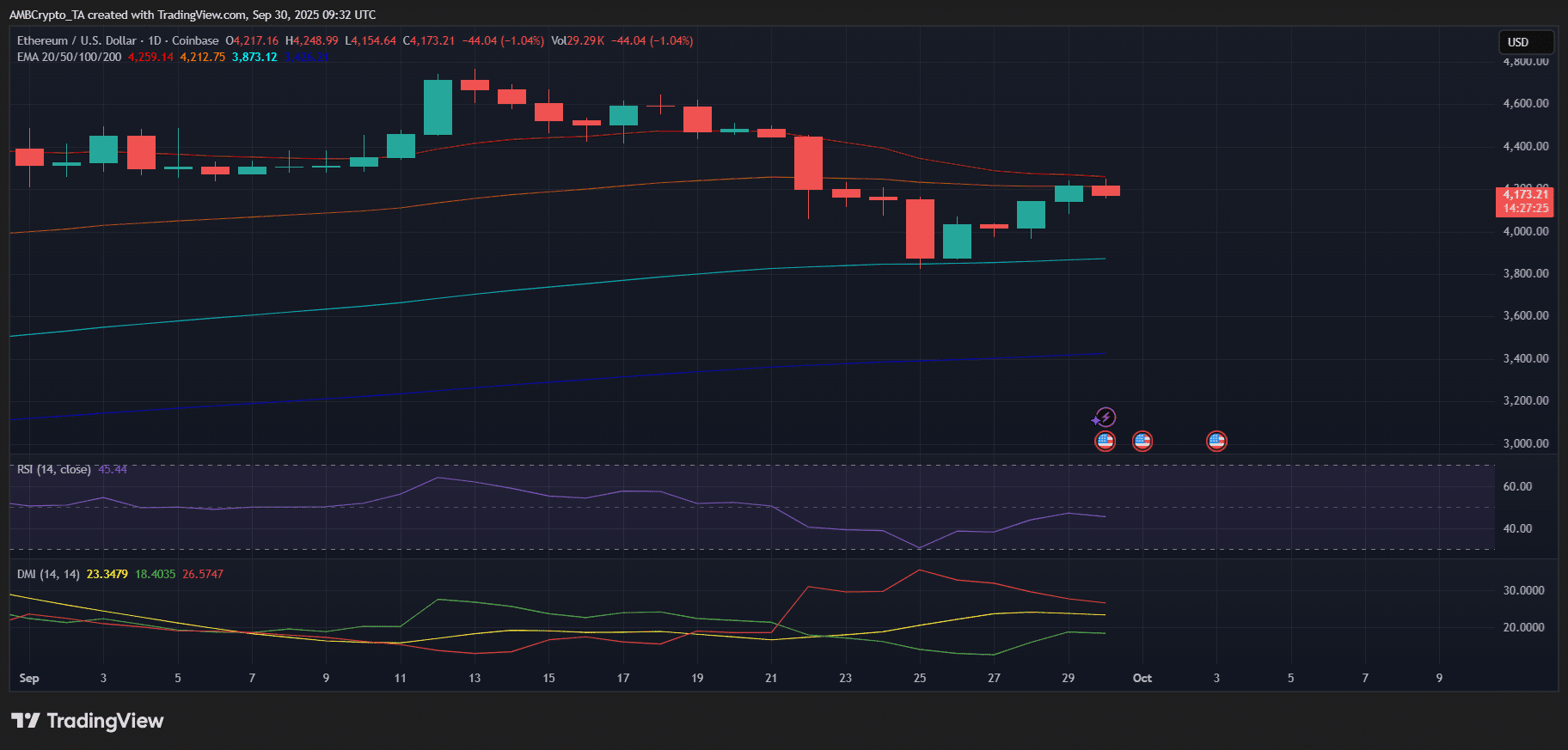
Task: Click the cyan EMA 100 value 3,873.12
Action: point(254,57)
